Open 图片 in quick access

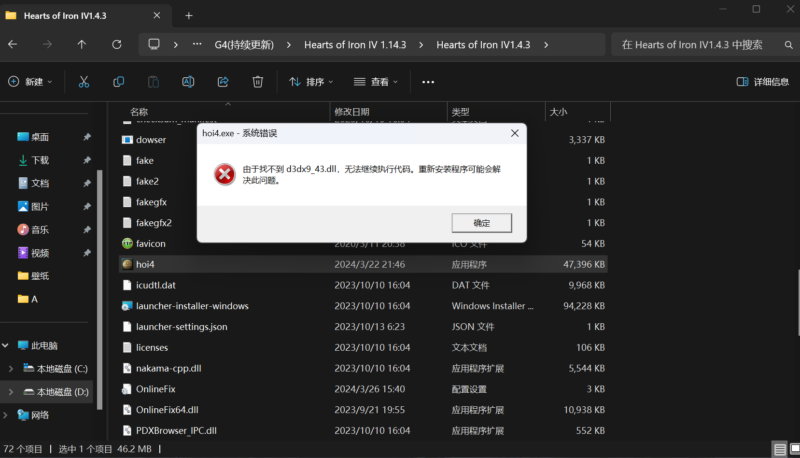click(40, 207)
